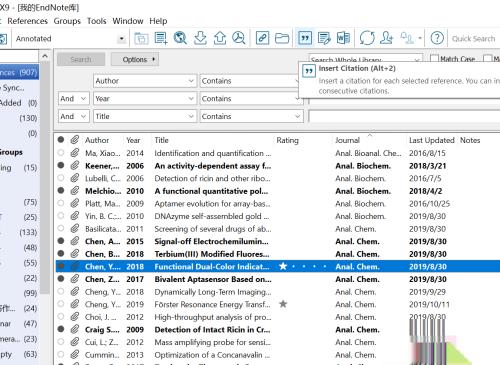Screen dimensions: 500x365
Task: Click the Title row search text field
Action: [404, 116]
